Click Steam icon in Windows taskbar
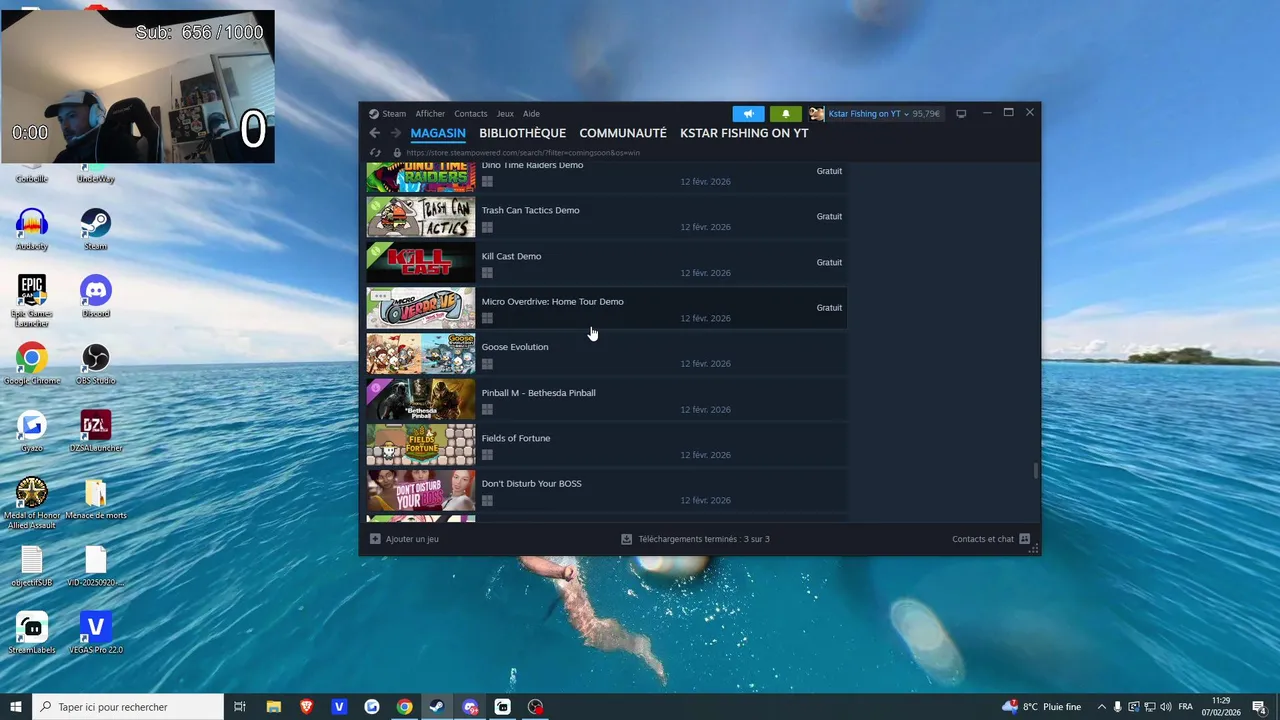Image resolution: width=1280 pixels, height=720 pixels. click(437, 707)
